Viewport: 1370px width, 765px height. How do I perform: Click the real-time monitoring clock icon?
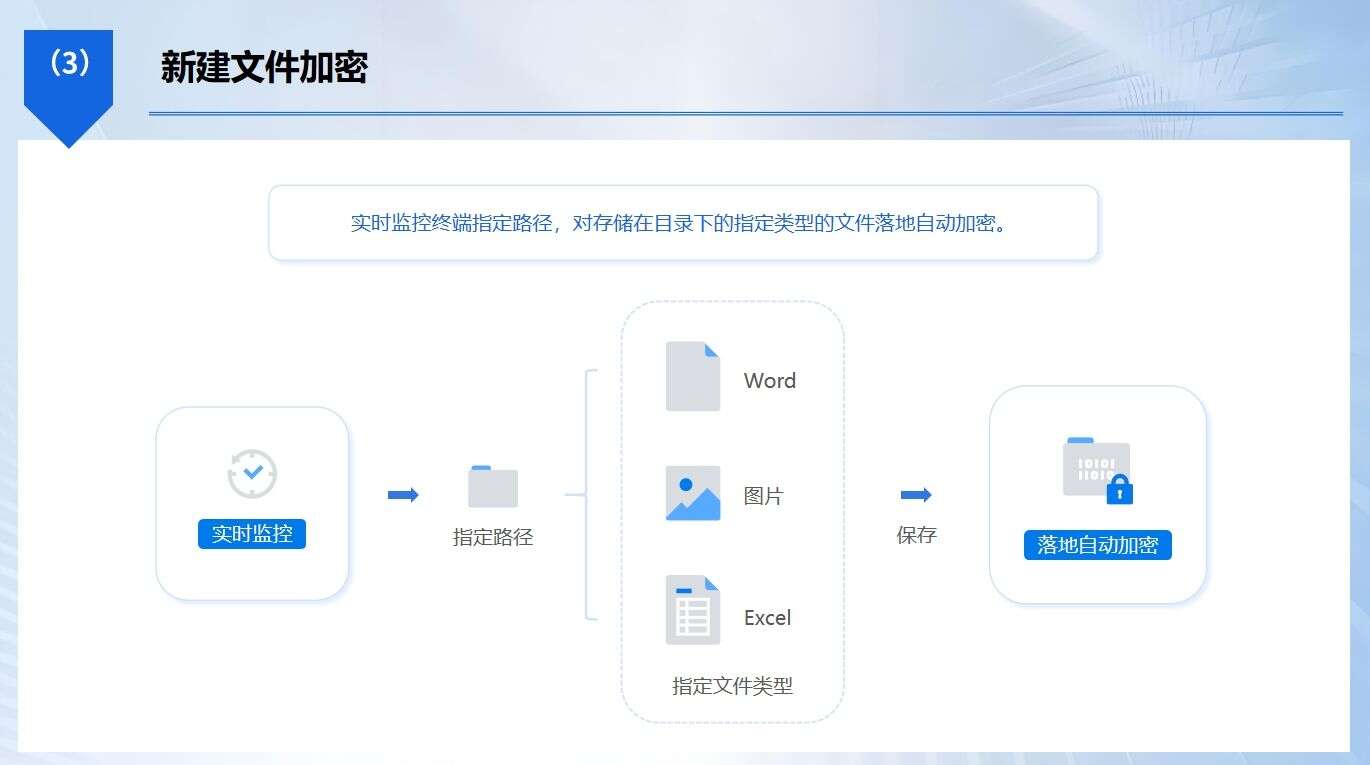click(251, 474)
